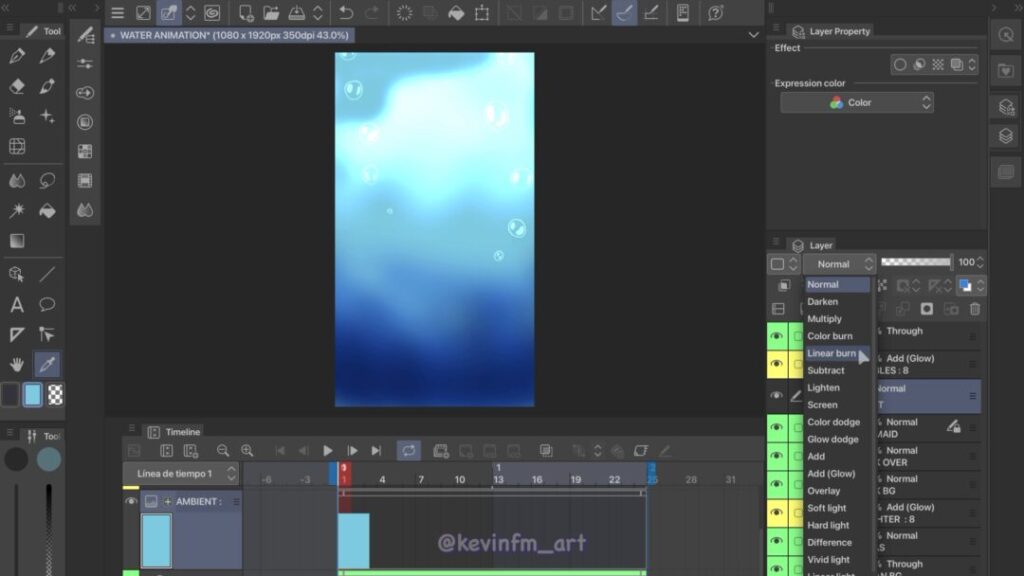Hide the Normal layer ending in AID

click(776, 427)
